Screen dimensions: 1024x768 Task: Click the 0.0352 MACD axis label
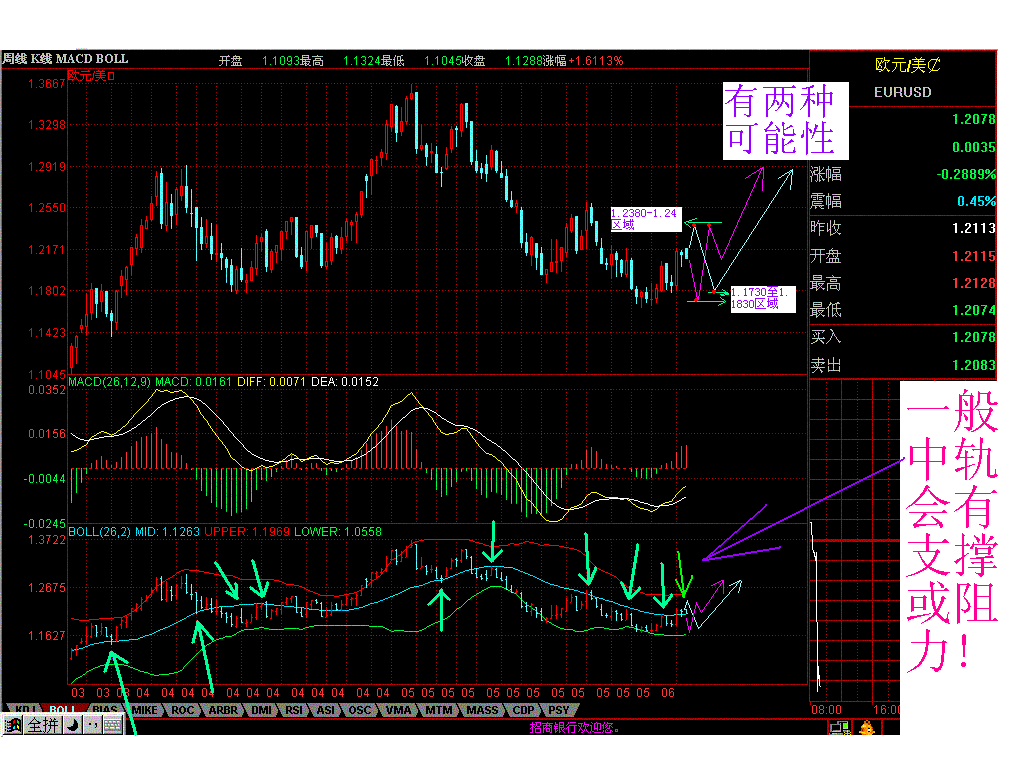coord(46,390)
